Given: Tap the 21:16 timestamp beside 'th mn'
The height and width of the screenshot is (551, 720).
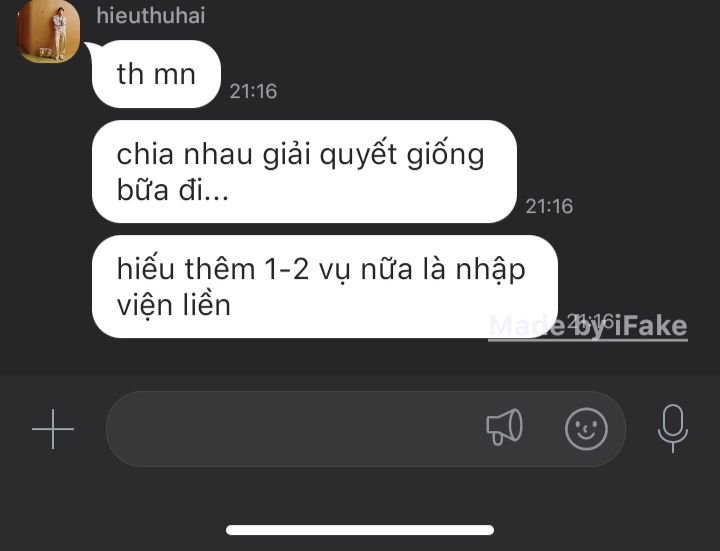Looking at the screenshot, I should (253, 91).
